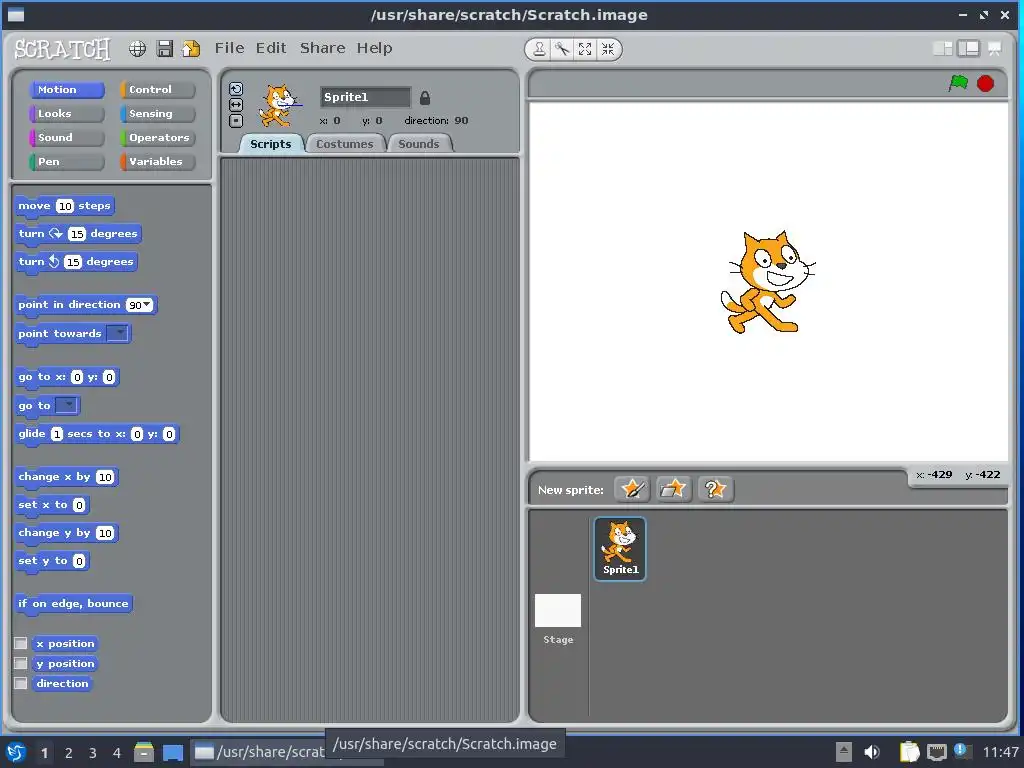Switch to the Scripts tab
This screenshot has width=1024, height=768.
[x=270, y=144]
